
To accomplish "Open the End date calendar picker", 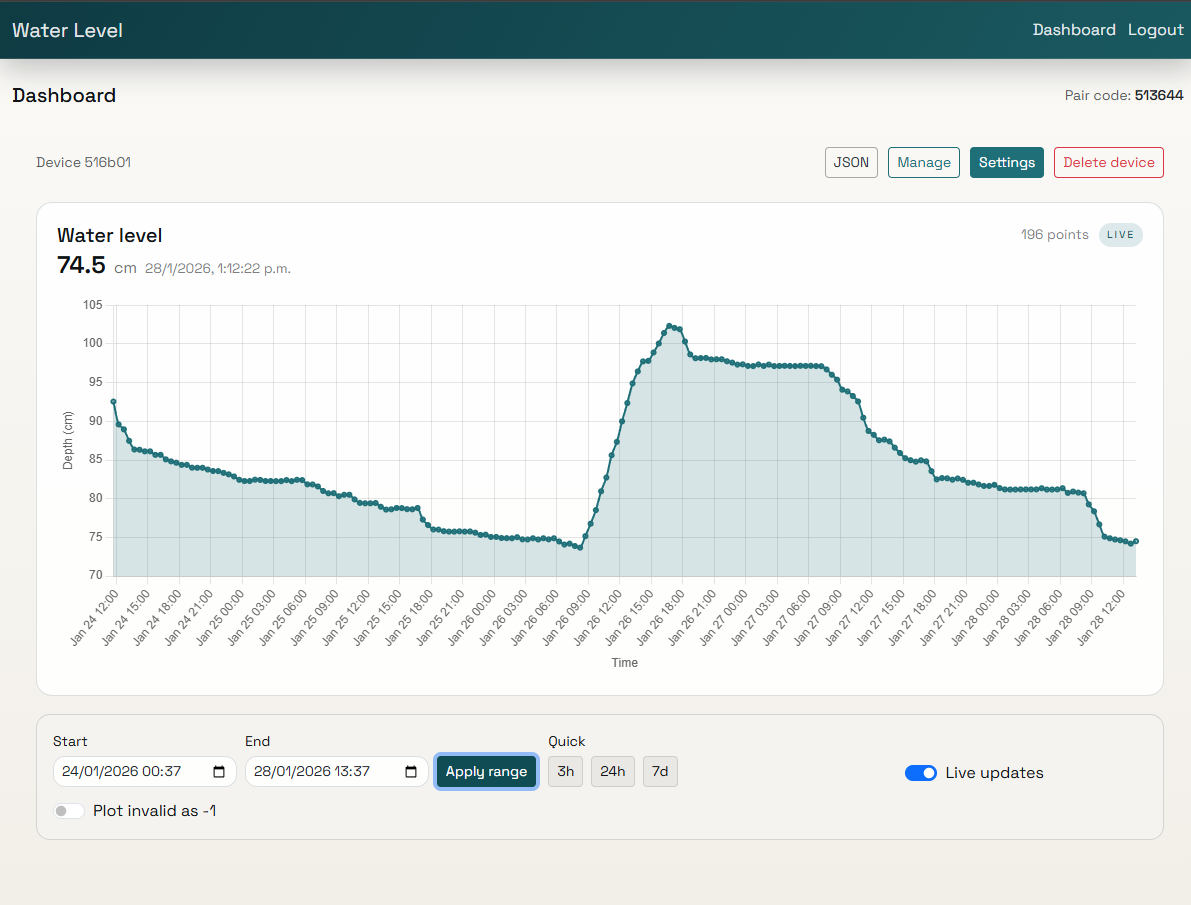I will 410,771.
